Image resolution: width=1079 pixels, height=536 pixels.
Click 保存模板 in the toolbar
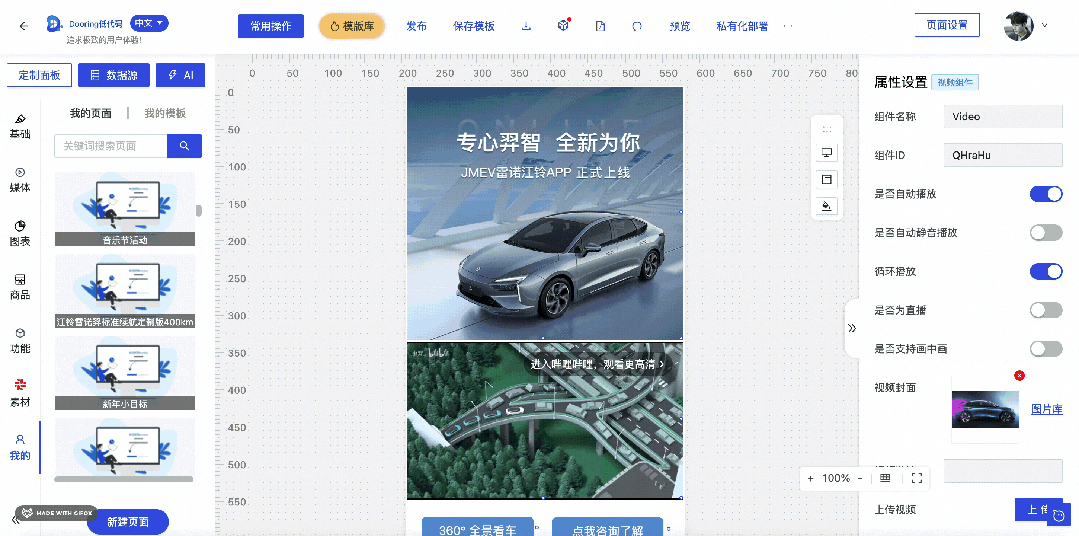point(473,26)
